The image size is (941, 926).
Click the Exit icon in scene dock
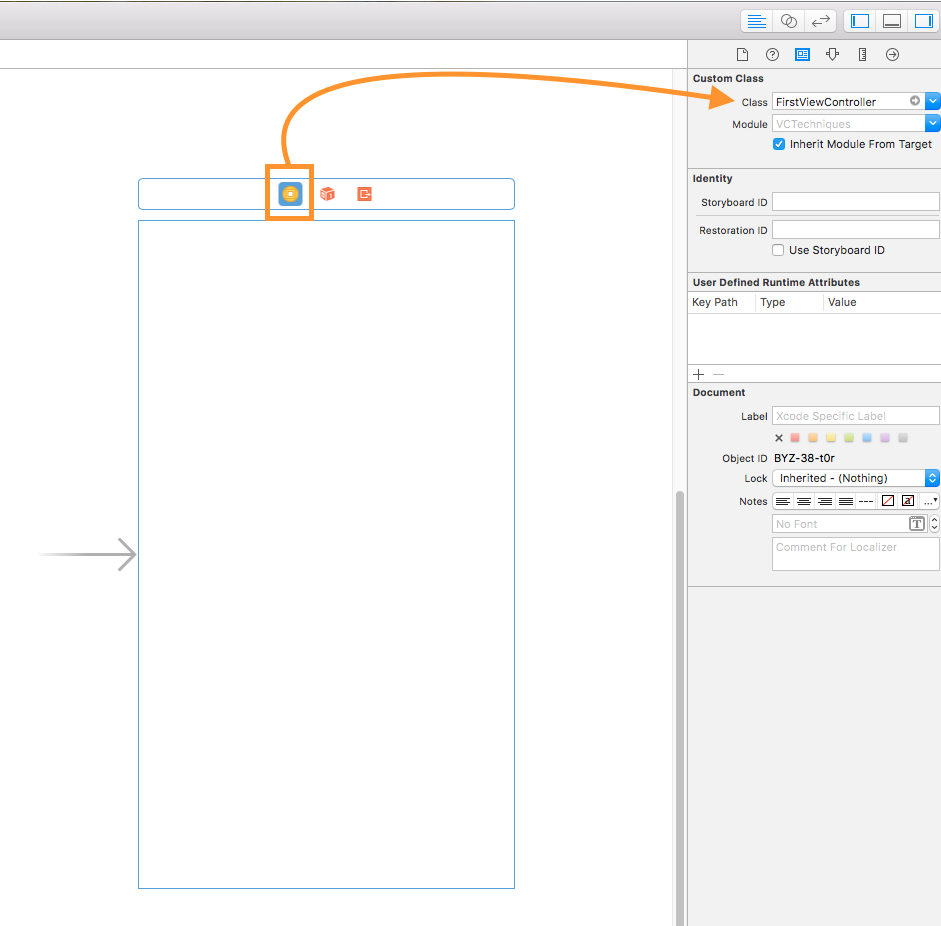pyautogui.click(x=364, y=194)
